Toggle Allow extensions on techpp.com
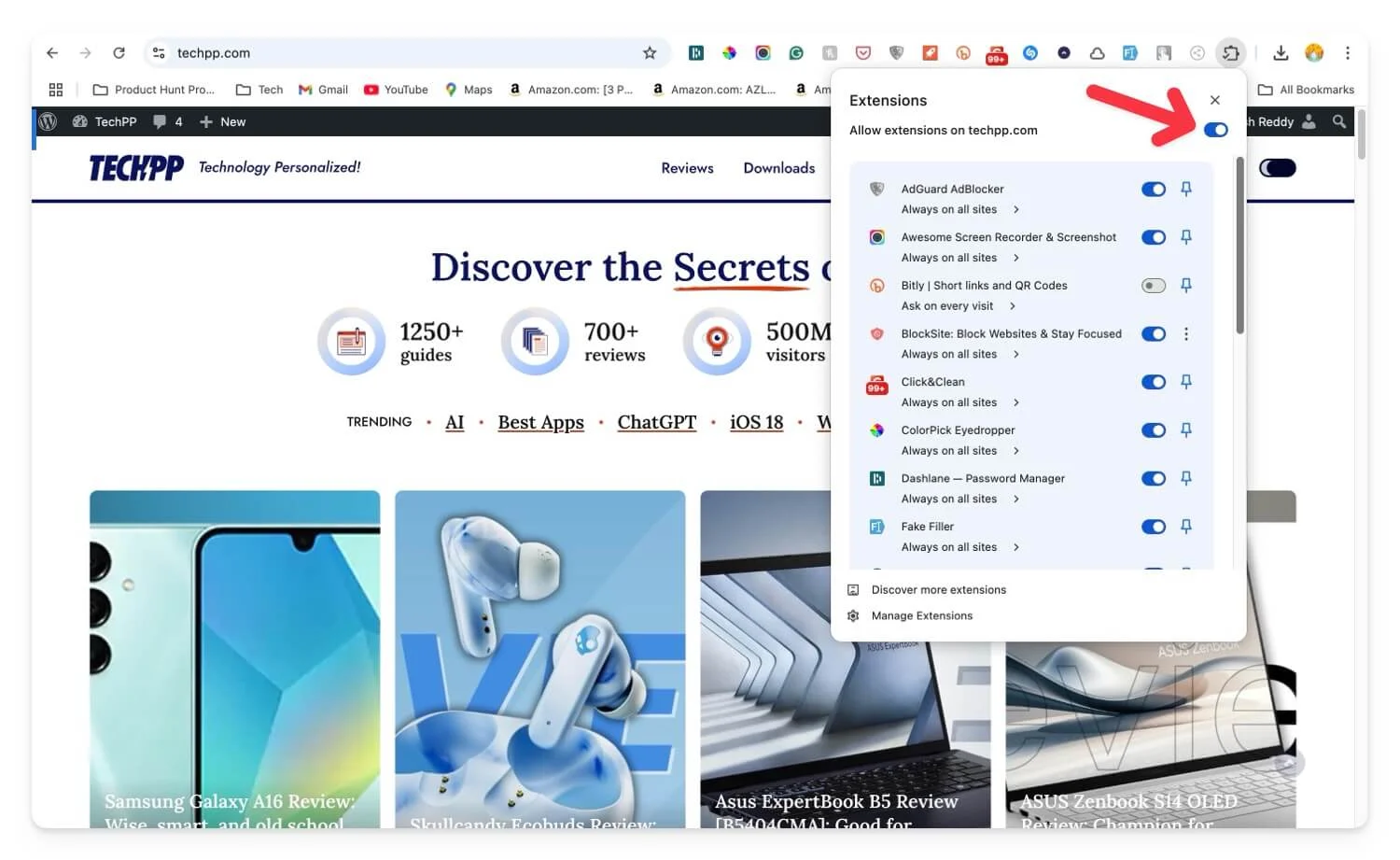The width and height of the screenshot is (1400, 860). (x=1215, y=130)
